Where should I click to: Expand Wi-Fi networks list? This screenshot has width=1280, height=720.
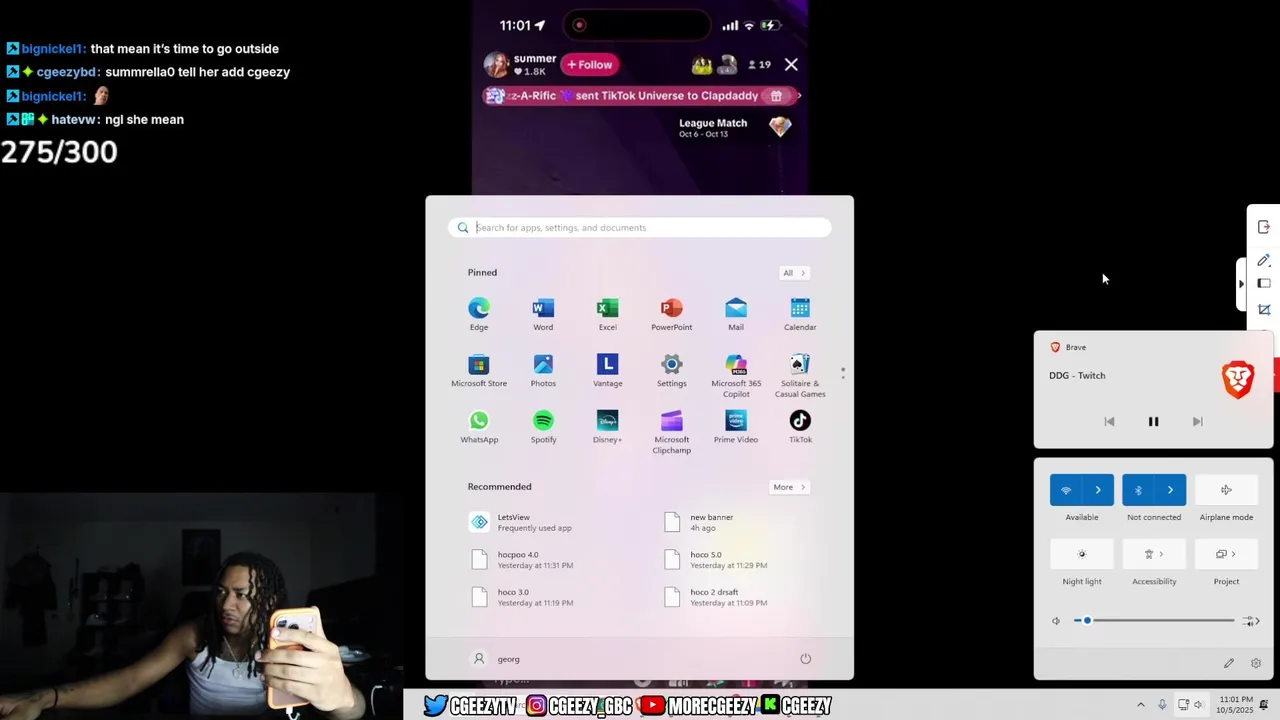point(1098,490)
